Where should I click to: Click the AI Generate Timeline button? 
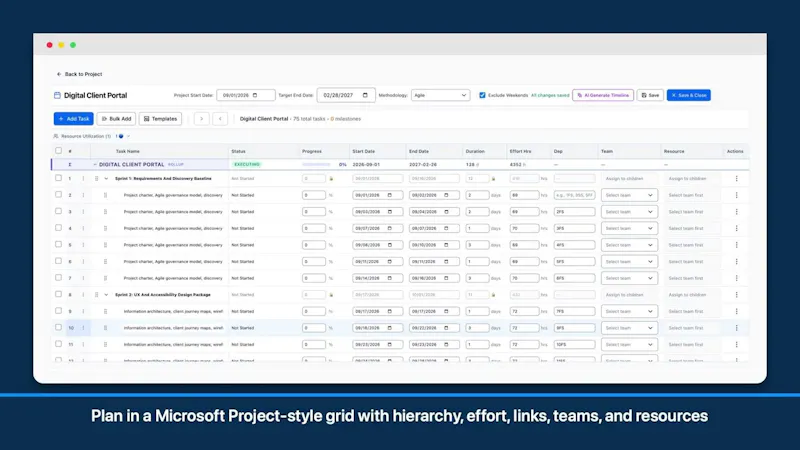(x=603, y=95)
